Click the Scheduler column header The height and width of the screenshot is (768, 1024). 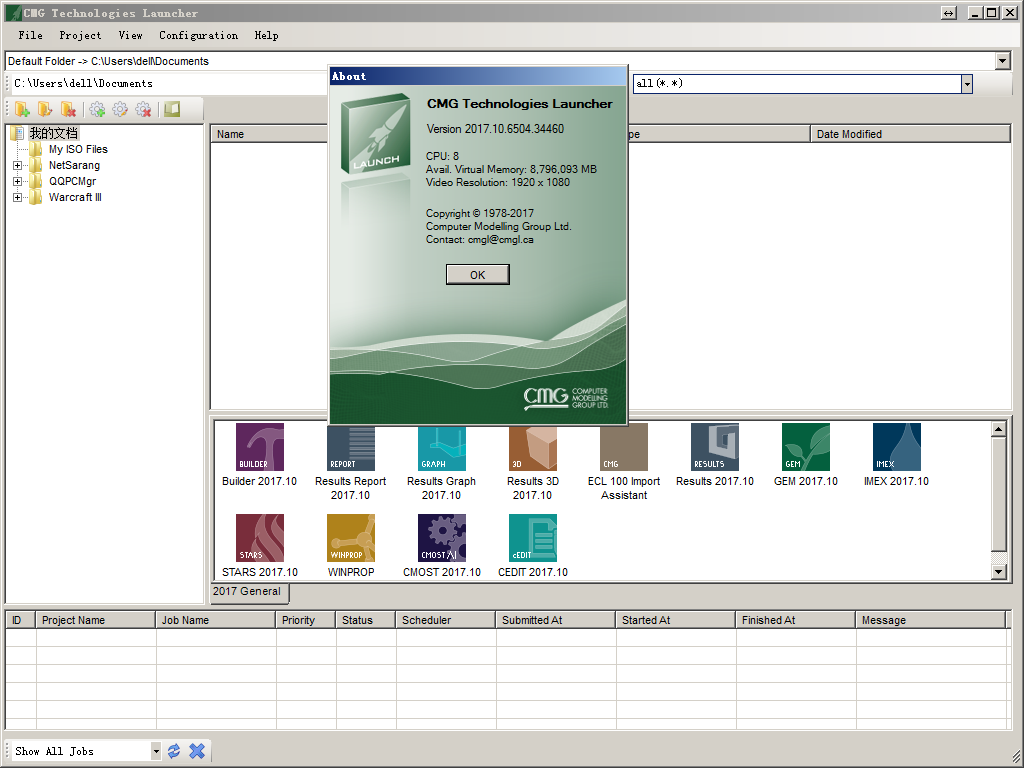[x=446, y=620]
